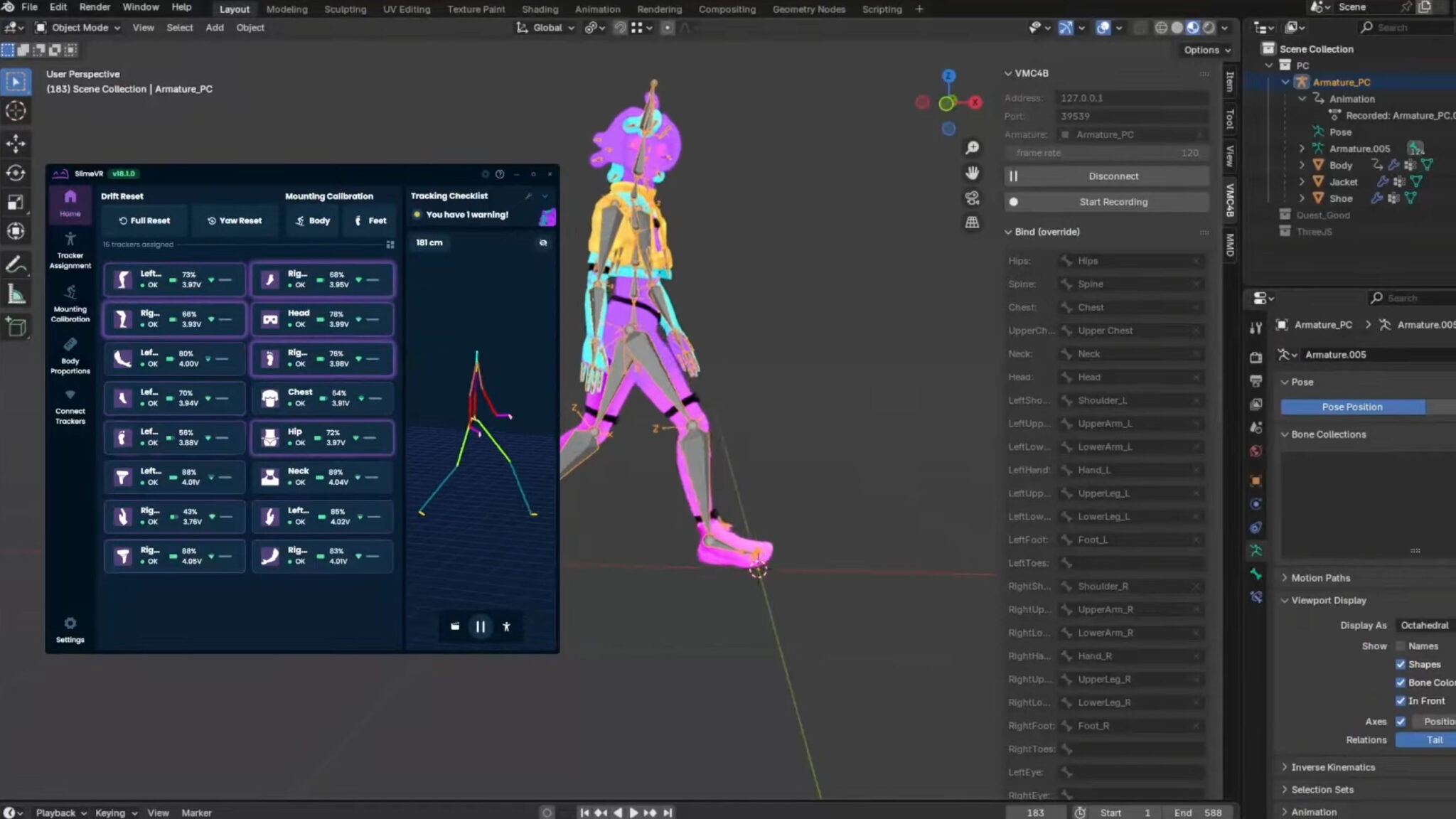This screenshot has width=1456, height=819.
Task: Open the Render menu
Action: [x=95, y=7]
